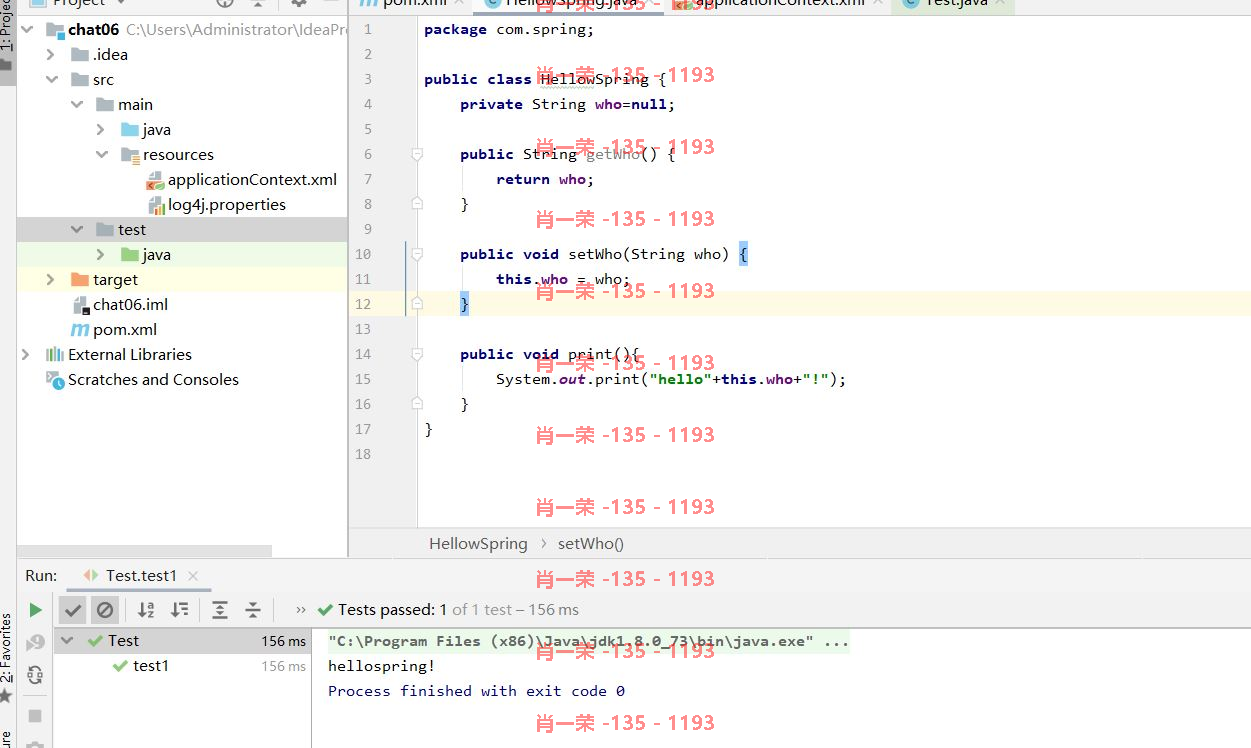Screen dimensions: 1251x748
Task: Click the resources folder icon
Action: [x=130, y=155]
